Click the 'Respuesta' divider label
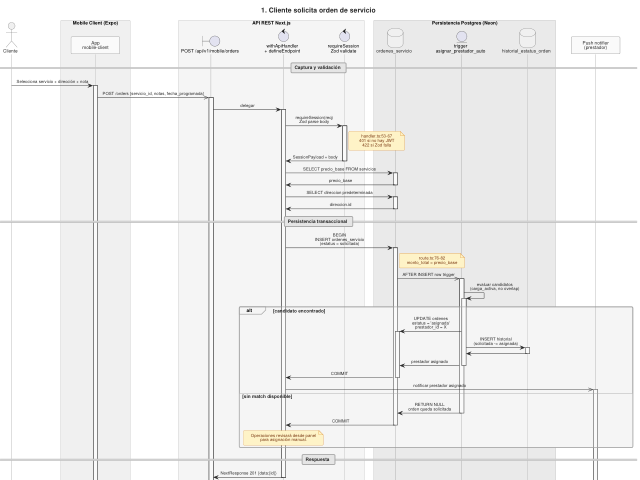Image resolution: width=640 pixels, height=480 pixels. coord(318,459)
